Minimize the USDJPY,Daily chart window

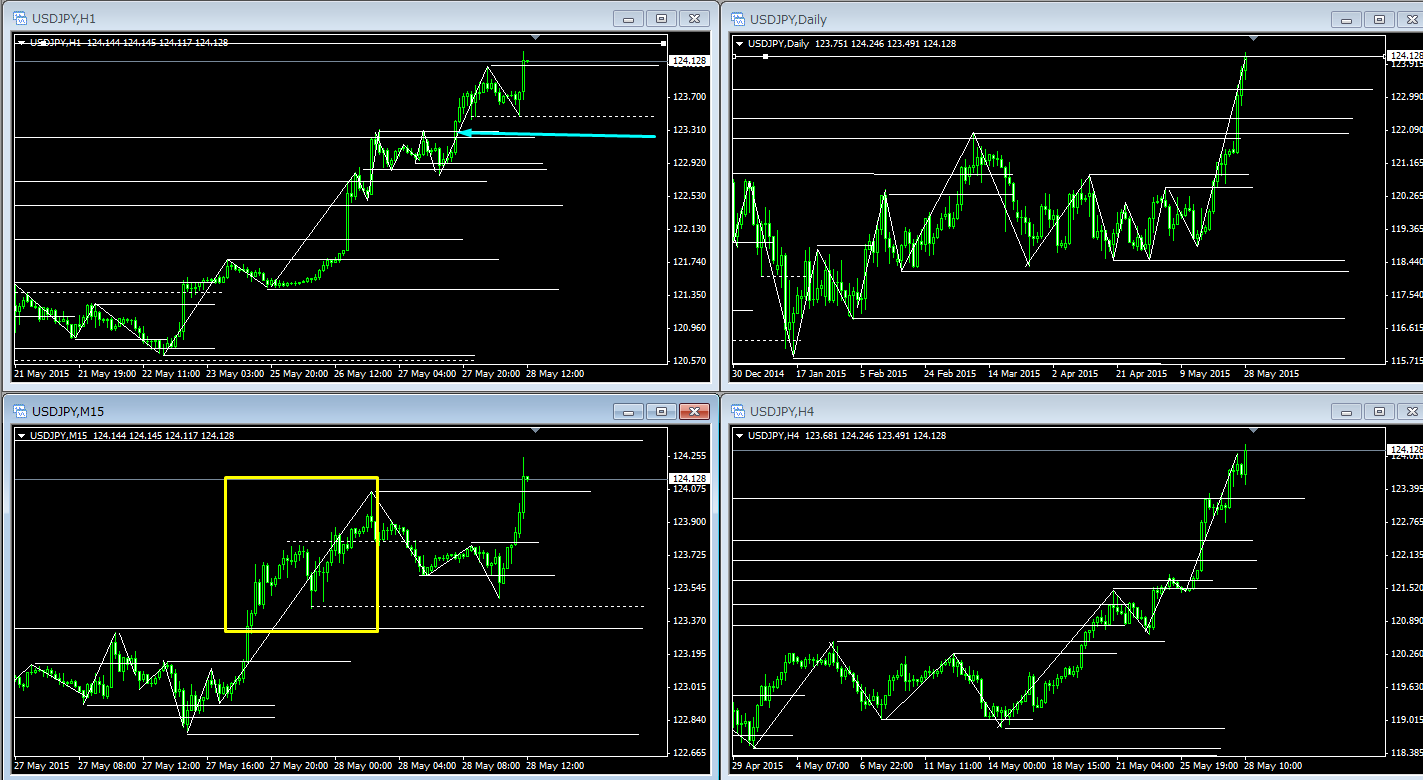click(1345, 19)
